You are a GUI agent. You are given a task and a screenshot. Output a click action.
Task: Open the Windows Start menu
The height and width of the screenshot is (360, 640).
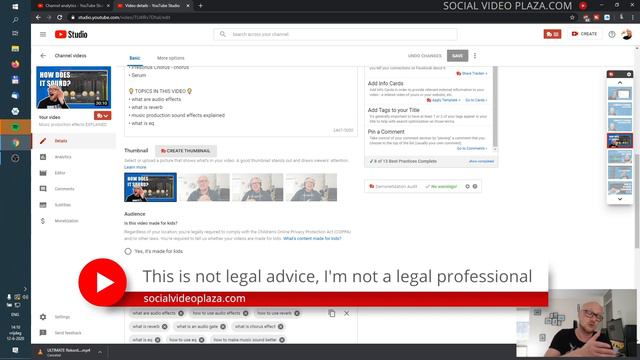(x=15, y=7)
